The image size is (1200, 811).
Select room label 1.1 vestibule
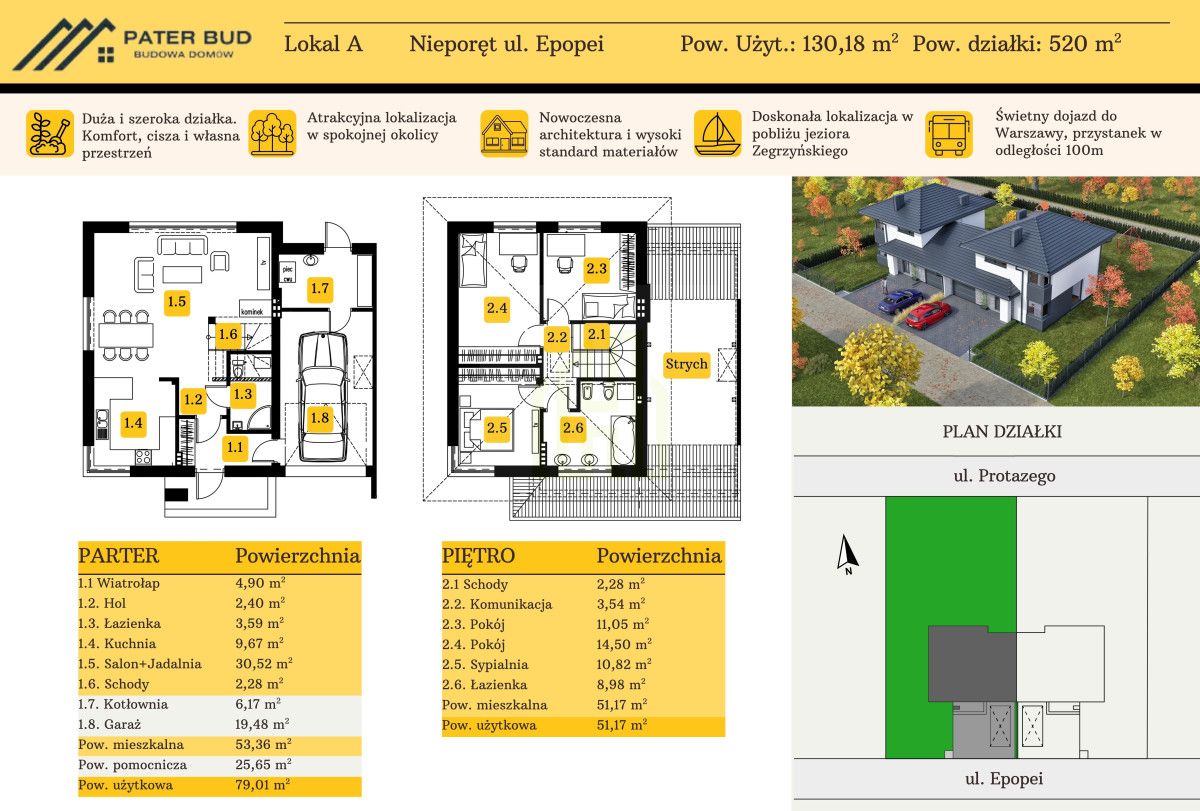point(235,447)
